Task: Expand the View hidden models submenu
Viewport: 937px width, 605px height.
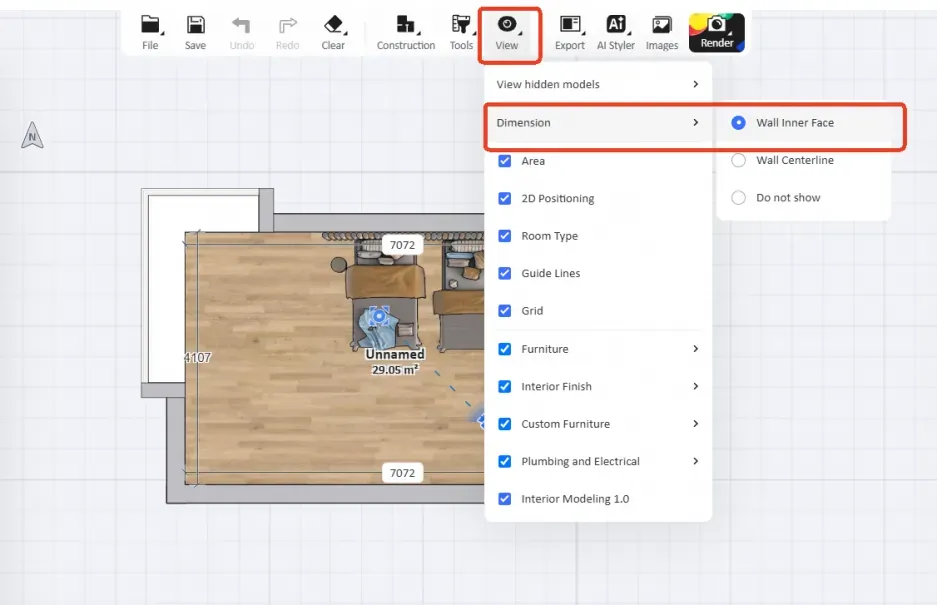Action: 695,85
